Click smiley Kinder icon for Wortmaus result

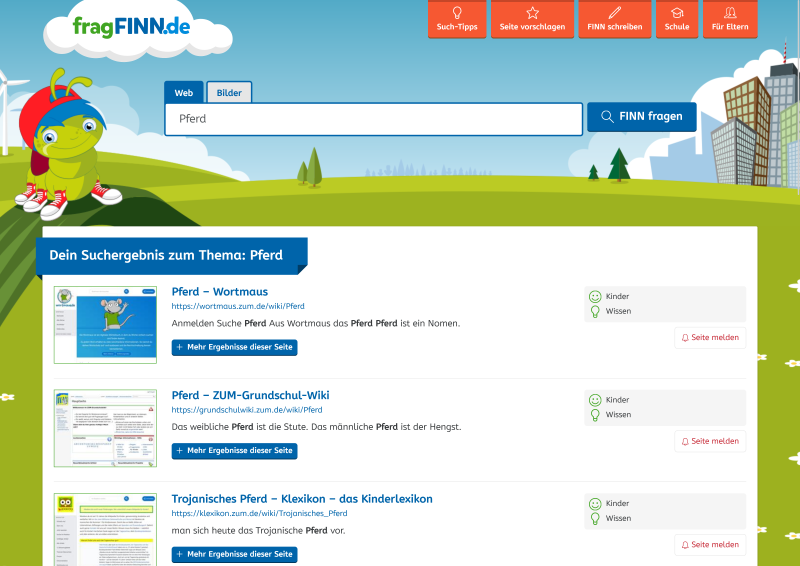pyautogui.click(x=595, y=297)
